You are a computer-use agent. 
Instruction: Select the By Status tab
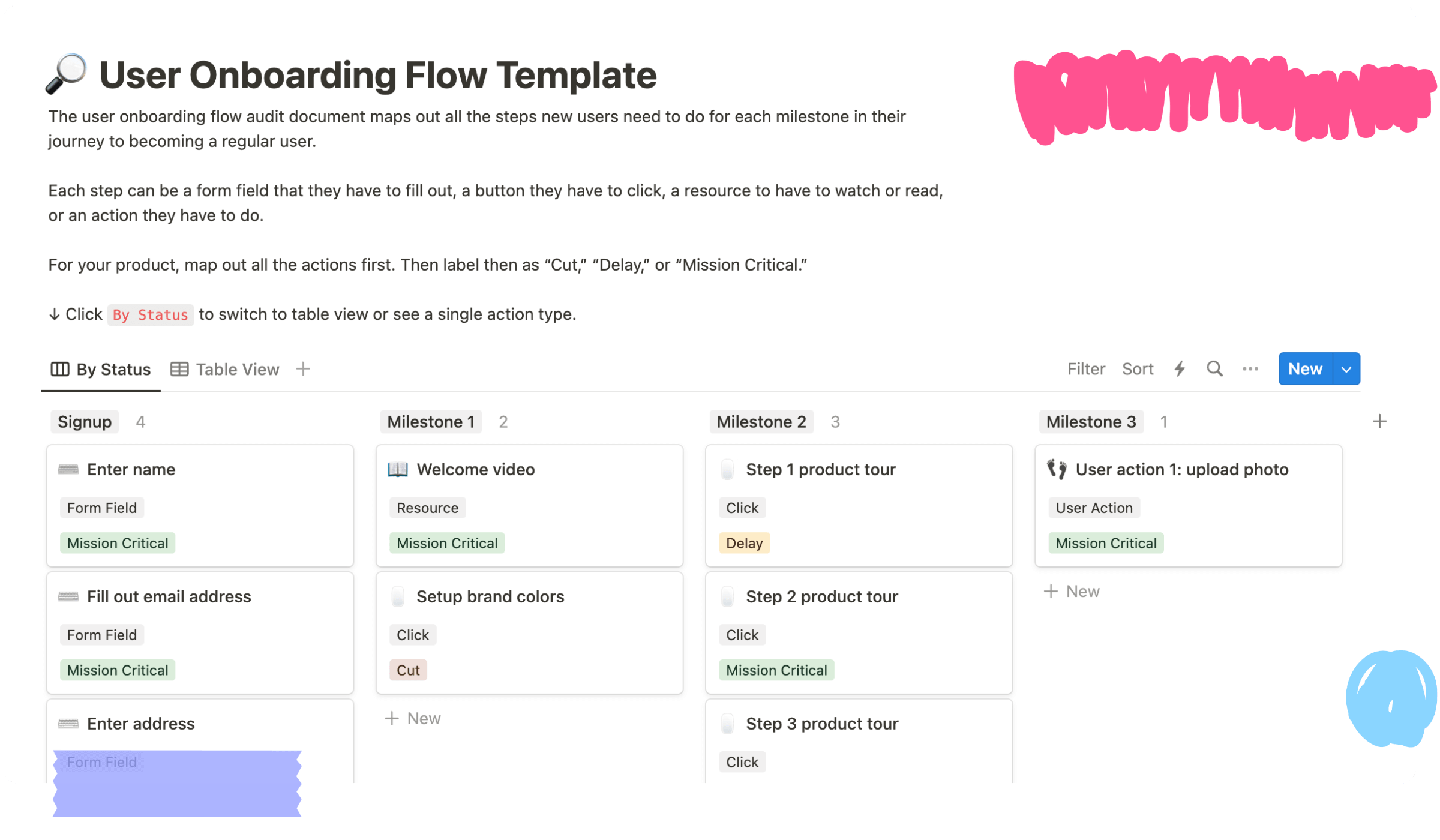pyautogui.click(x=100, y=370)
